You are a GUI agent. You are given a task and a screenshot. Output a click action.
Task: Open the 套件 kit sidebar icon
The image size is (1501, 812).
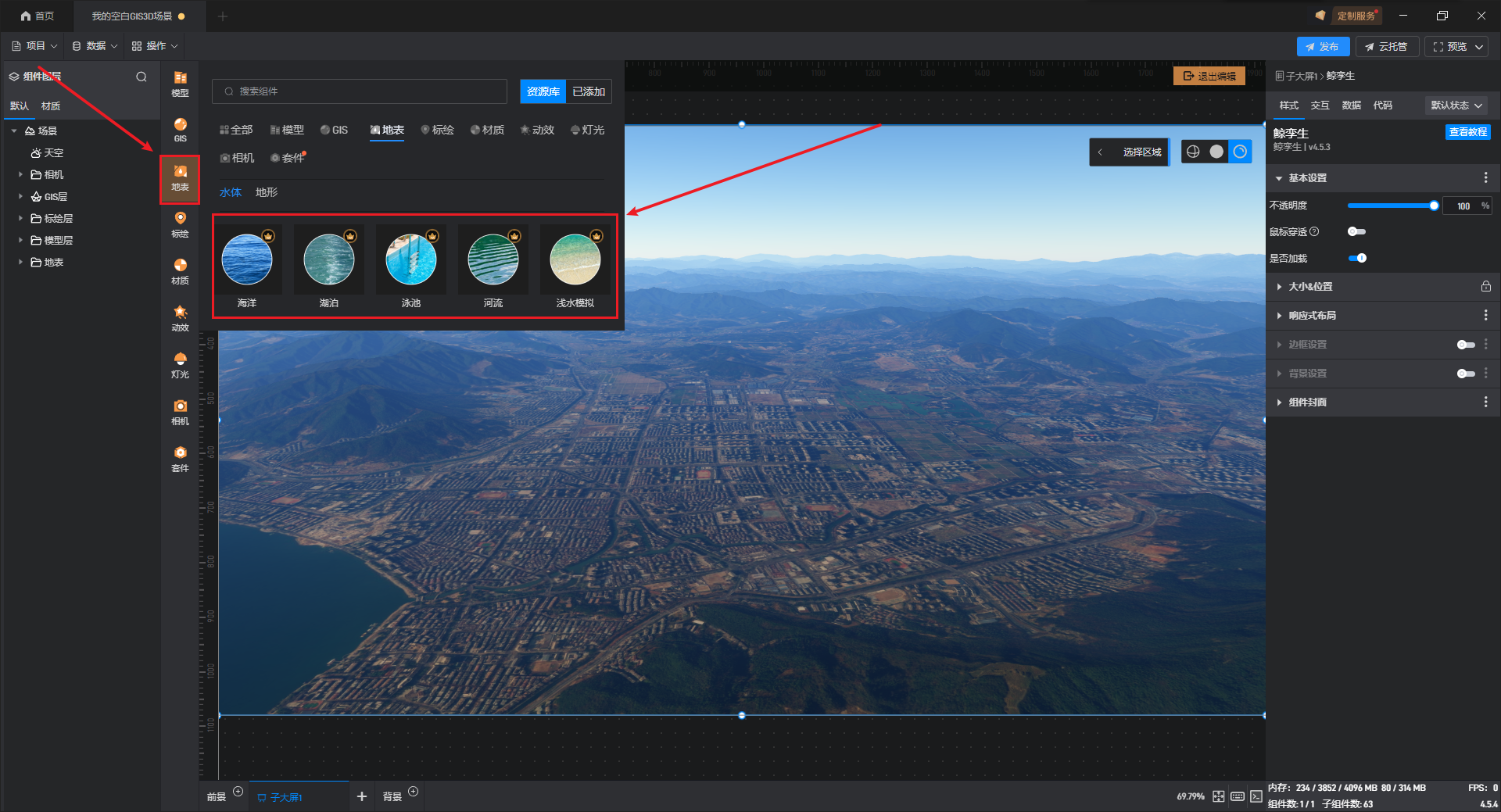(x=180, y=459)
